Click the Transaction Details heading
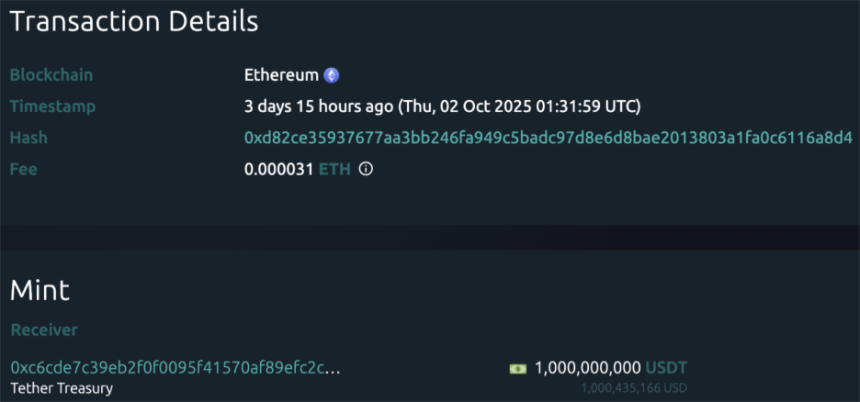This screenshot has height=402, width=860. click(134, 22)
